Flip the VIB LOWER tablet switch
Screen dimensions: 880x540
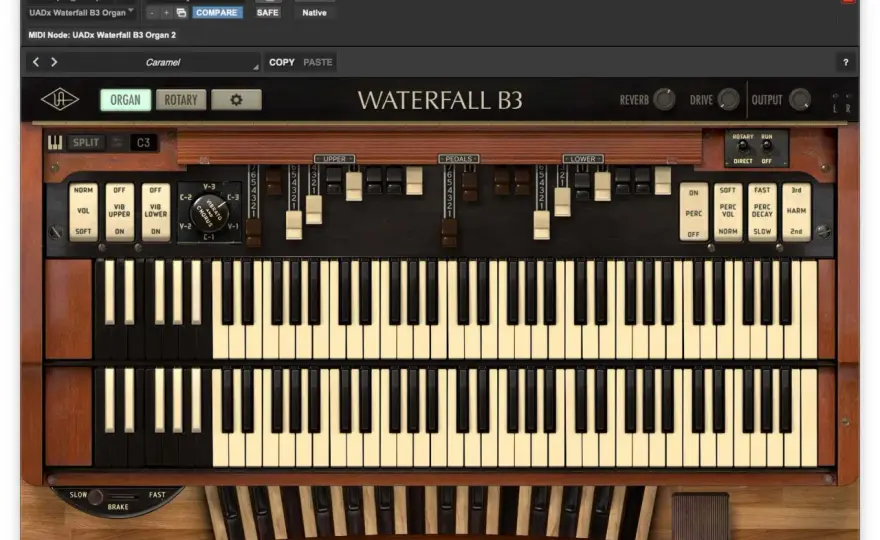tap(155, 212)
